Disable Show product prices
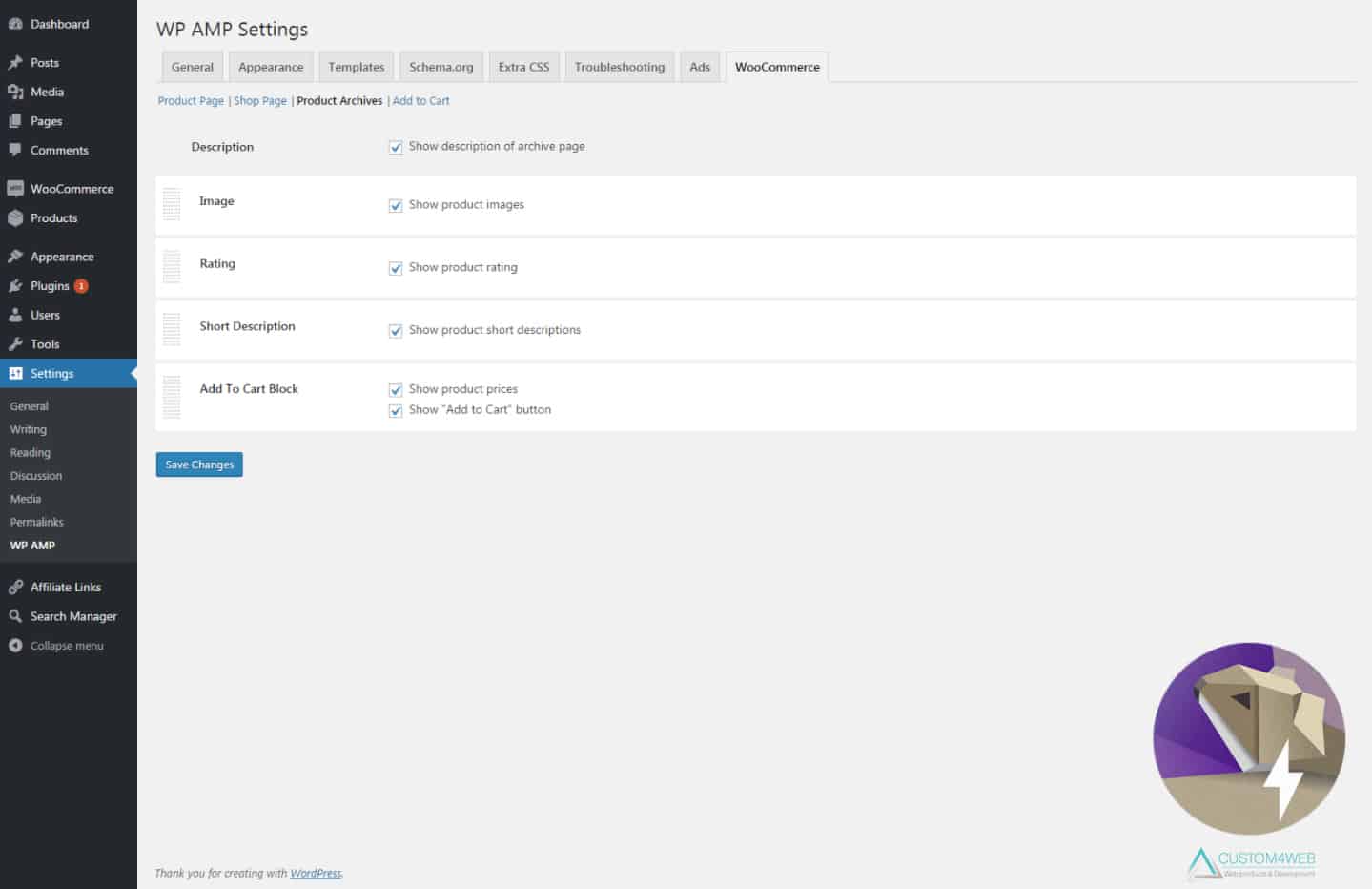Screen dimensions: 1372x889 point(396,390)
